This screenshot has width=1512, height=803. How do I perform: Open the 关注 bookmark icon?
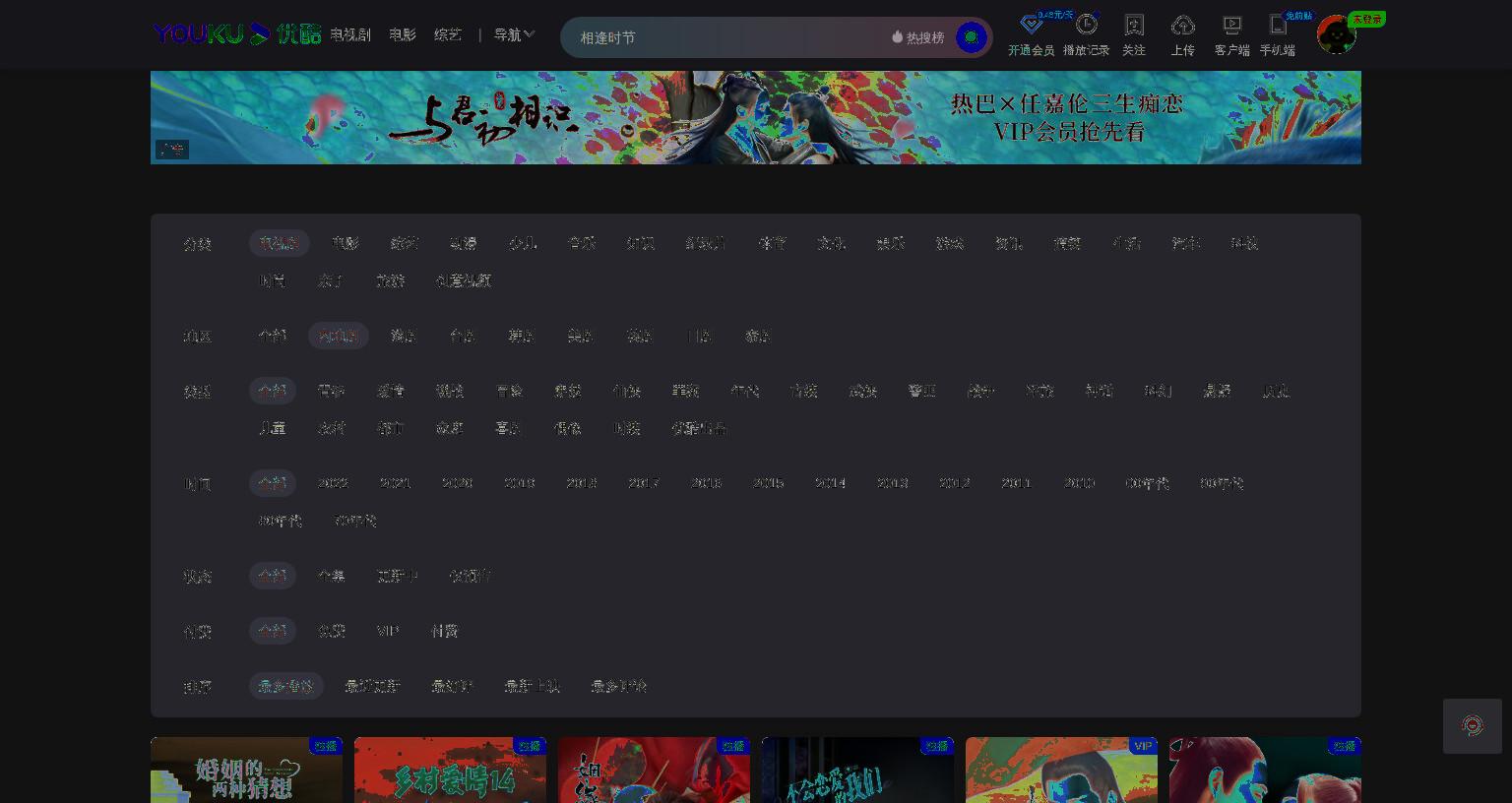pos(1134,25)
